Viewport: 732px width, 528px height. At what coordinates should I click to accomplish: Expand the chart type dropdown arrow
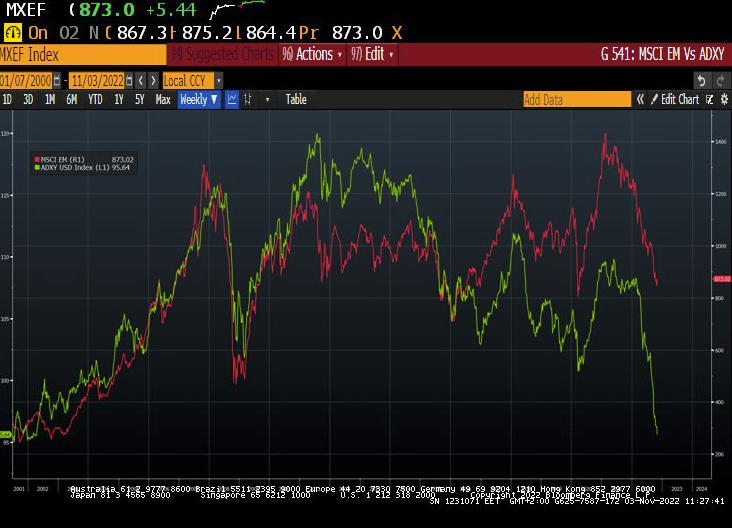[267, 99]
